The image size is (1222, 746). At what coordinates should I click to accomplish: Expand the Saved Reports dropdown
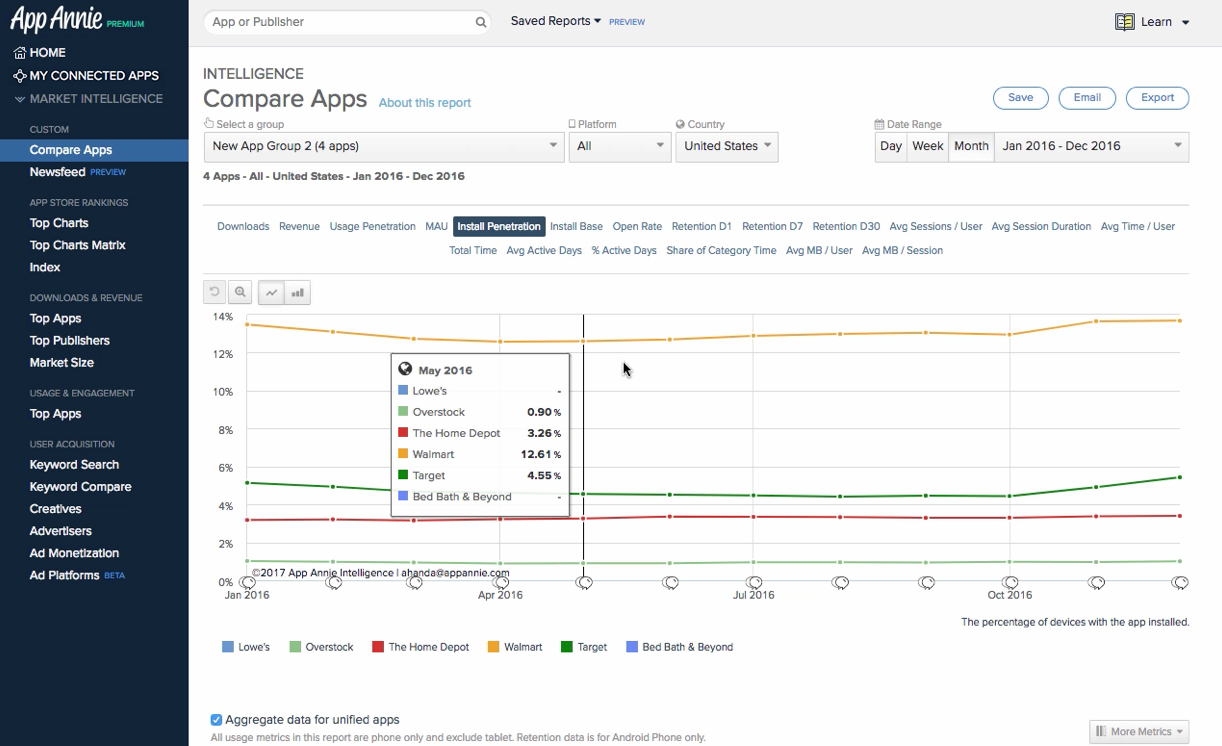pos(556,21)
